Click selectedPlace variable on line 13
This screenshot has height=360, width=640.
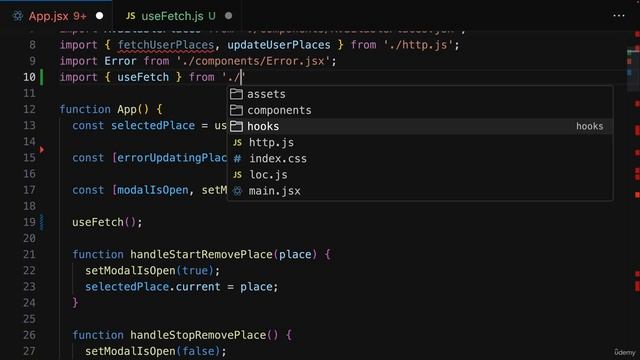point(153,125)
